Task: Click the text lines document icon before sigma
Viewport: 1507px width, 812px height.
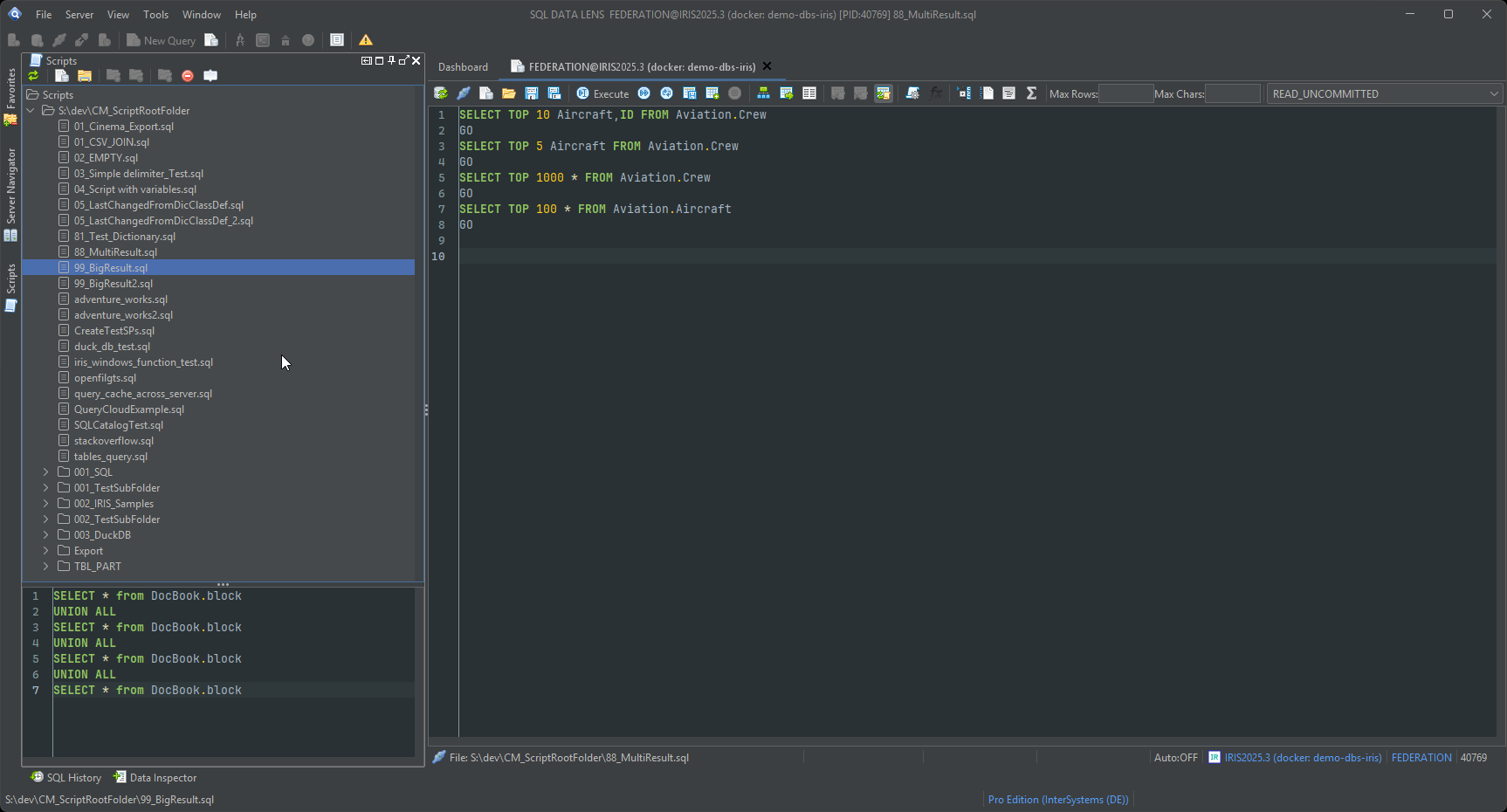Action: coord(1008,93)
